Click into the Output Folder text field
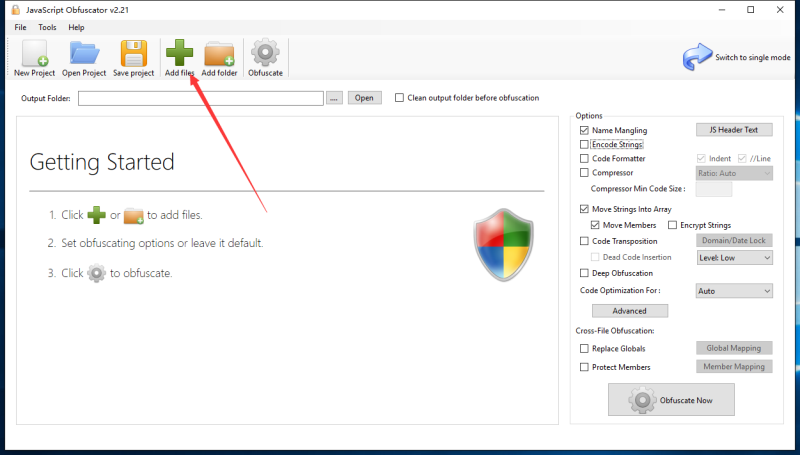This screenshot has height=455, width=800. tap(200, 98)
